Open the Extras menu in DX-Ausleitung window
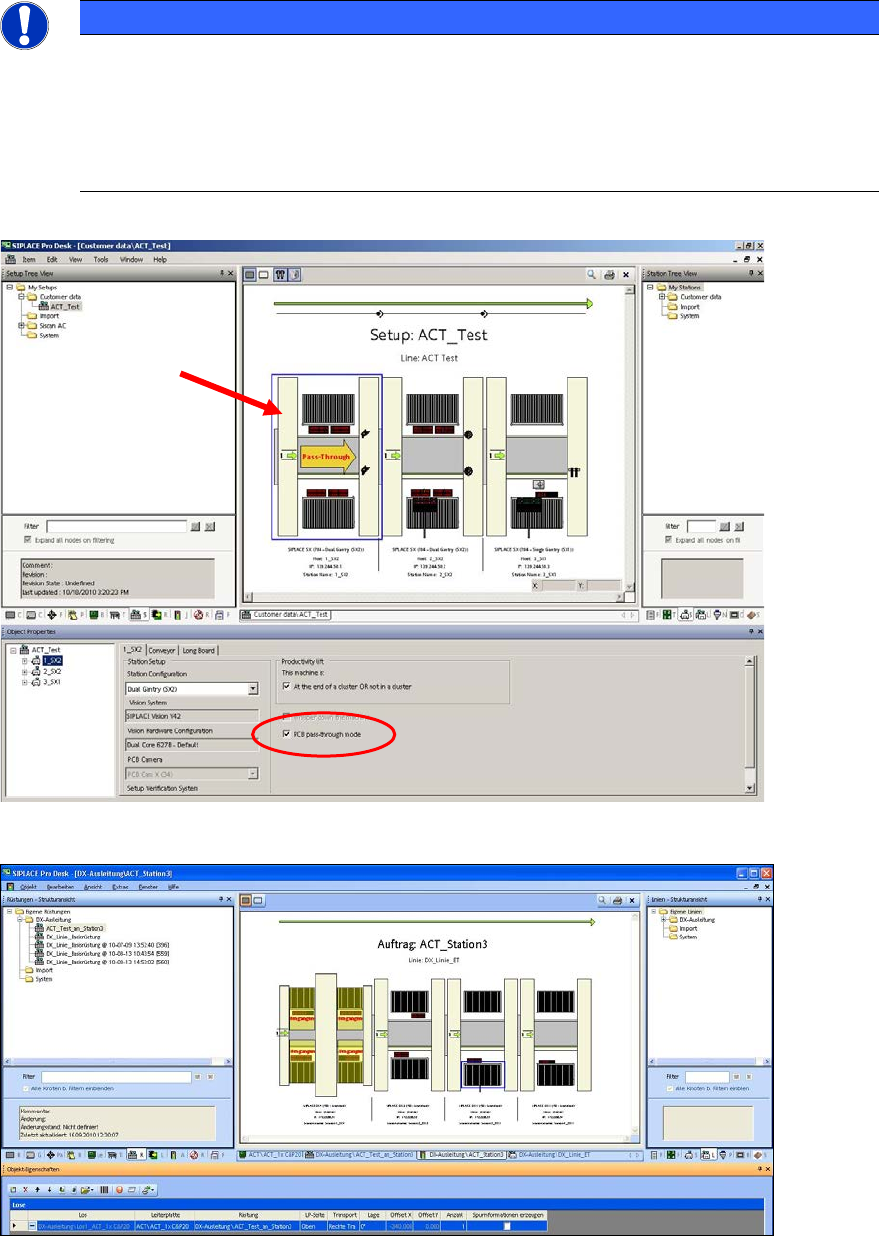The width and height of the screenshot is (879, 1236). [121, 885]
